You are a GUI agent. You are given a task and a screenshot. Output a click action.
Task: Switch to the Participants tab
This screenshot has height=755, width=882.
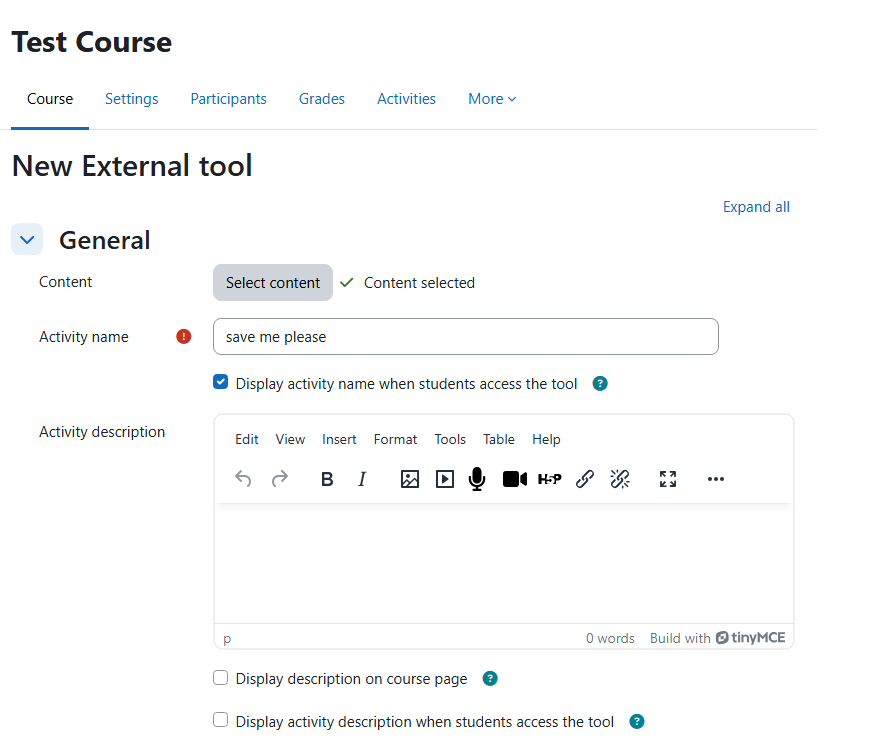click(x=228, y=99)
